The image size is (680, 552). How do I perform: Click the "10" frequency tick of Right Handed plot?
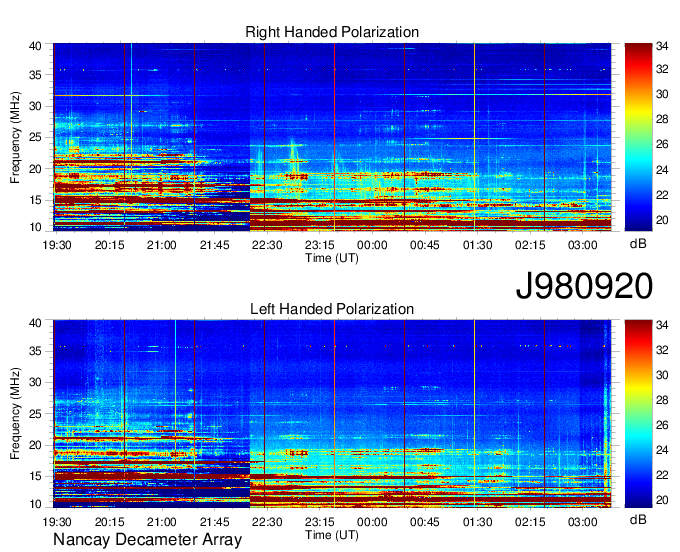[x=35, y=227]
